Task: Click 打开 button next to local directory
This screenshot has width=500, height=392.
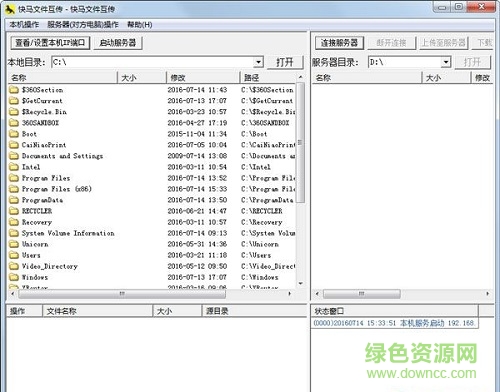Action: [x=284, y=62]
